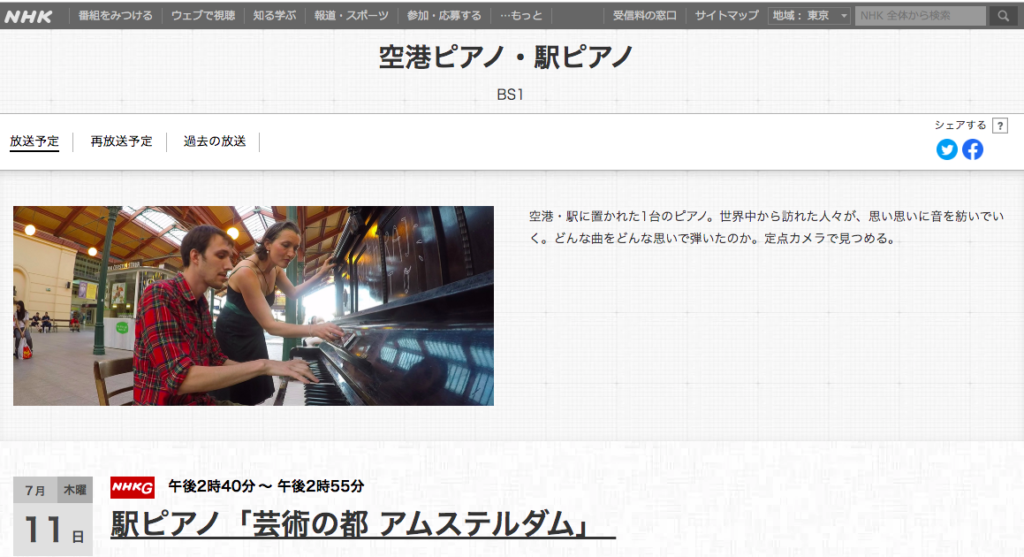
Task: Share on Facebook icon
Action: click(x=972, y=150)
